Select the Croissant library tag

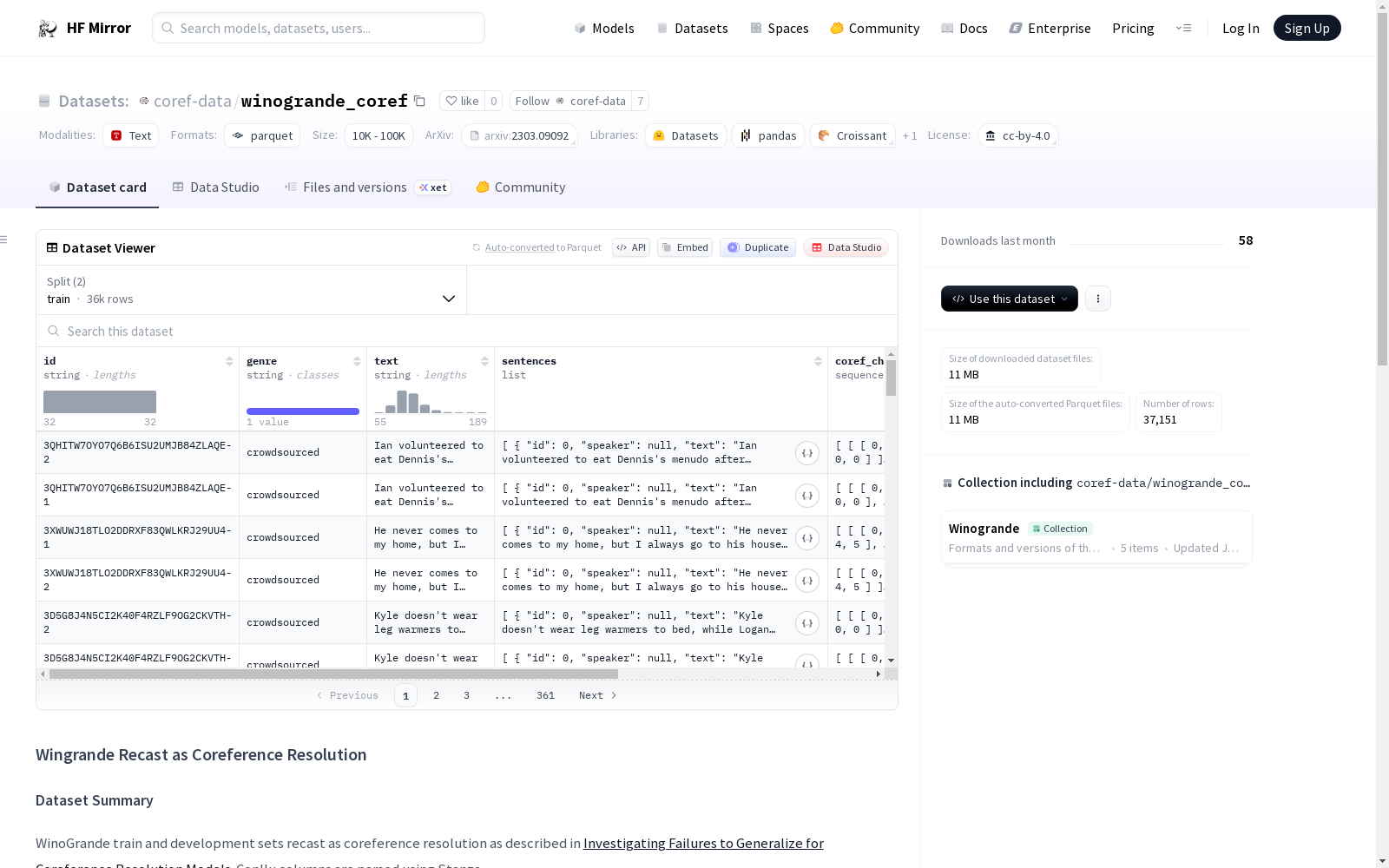pyautogui.click(x=852, y=135)
